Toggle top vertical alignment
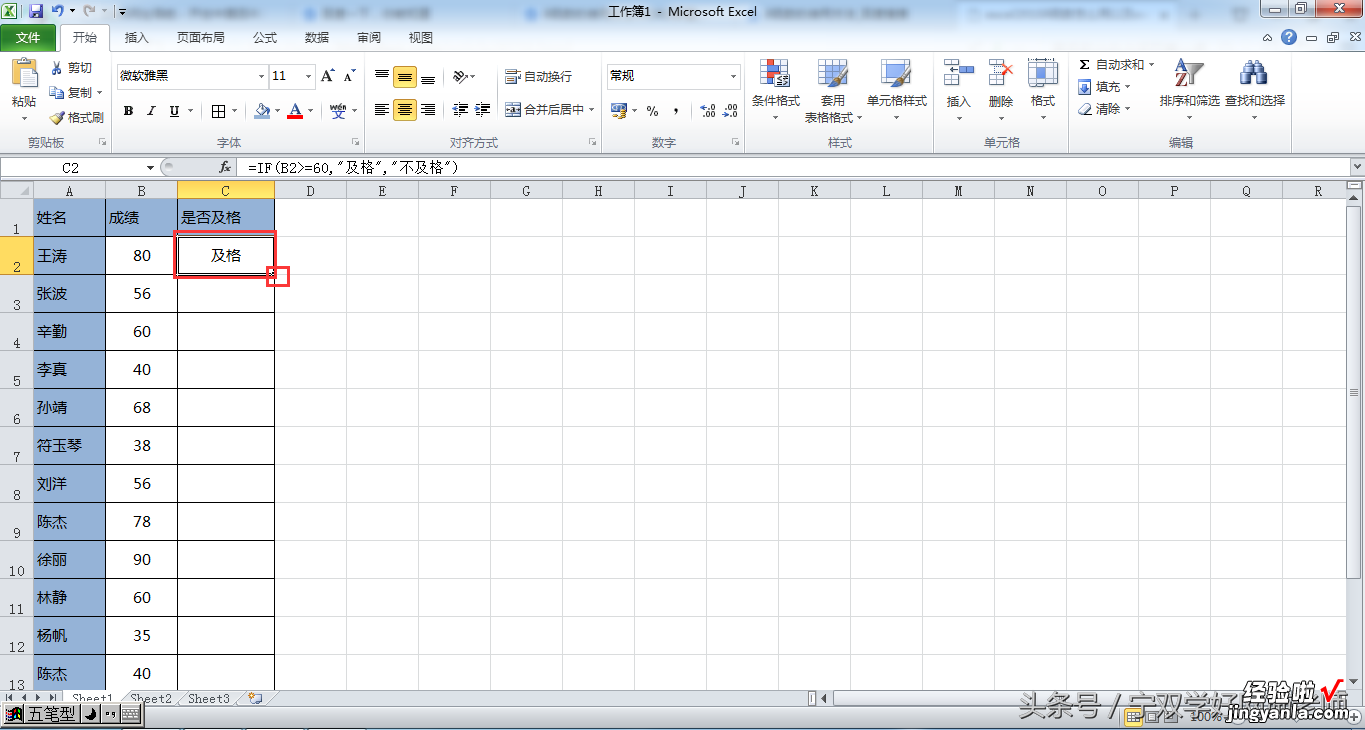 click(x=381, y=77)
